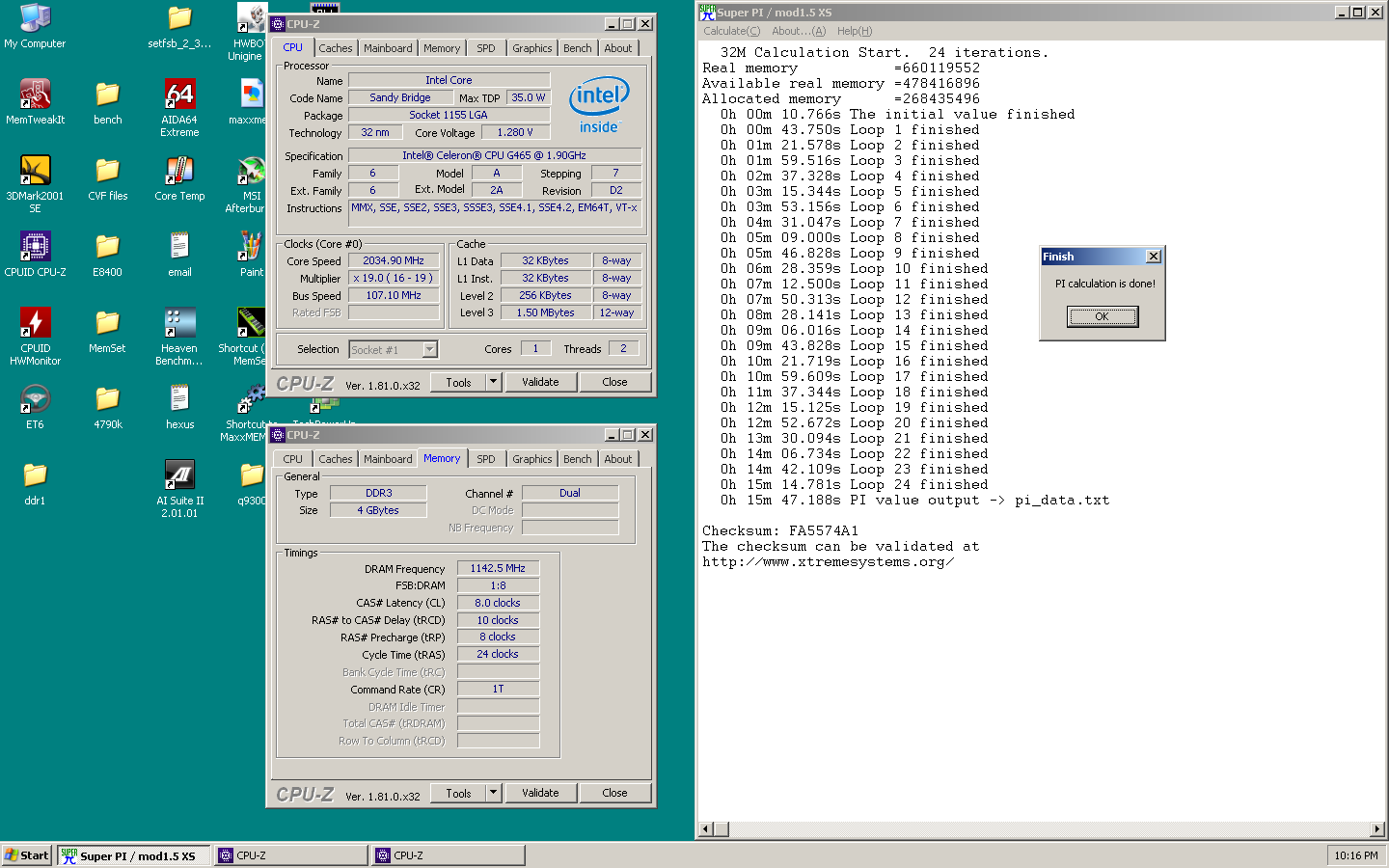Switch to Caches tab in upper CPU-Z
Screen dimensions: 1389x868
336,48
